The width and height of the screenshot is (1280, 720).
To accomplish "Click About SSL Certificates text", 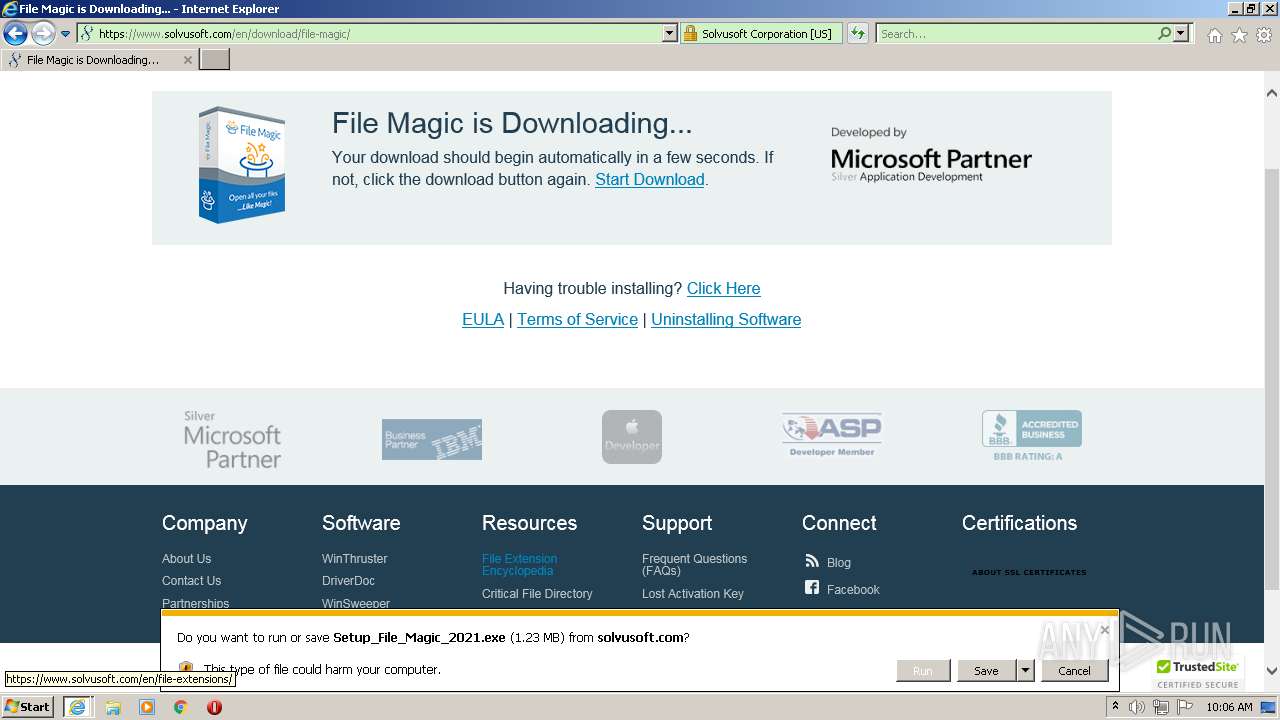I will 1029,573.
